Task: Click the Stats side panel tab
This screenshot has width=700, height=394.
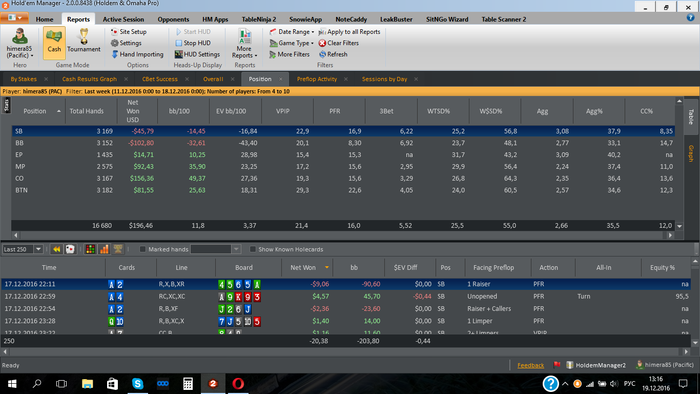Action: 6,105
